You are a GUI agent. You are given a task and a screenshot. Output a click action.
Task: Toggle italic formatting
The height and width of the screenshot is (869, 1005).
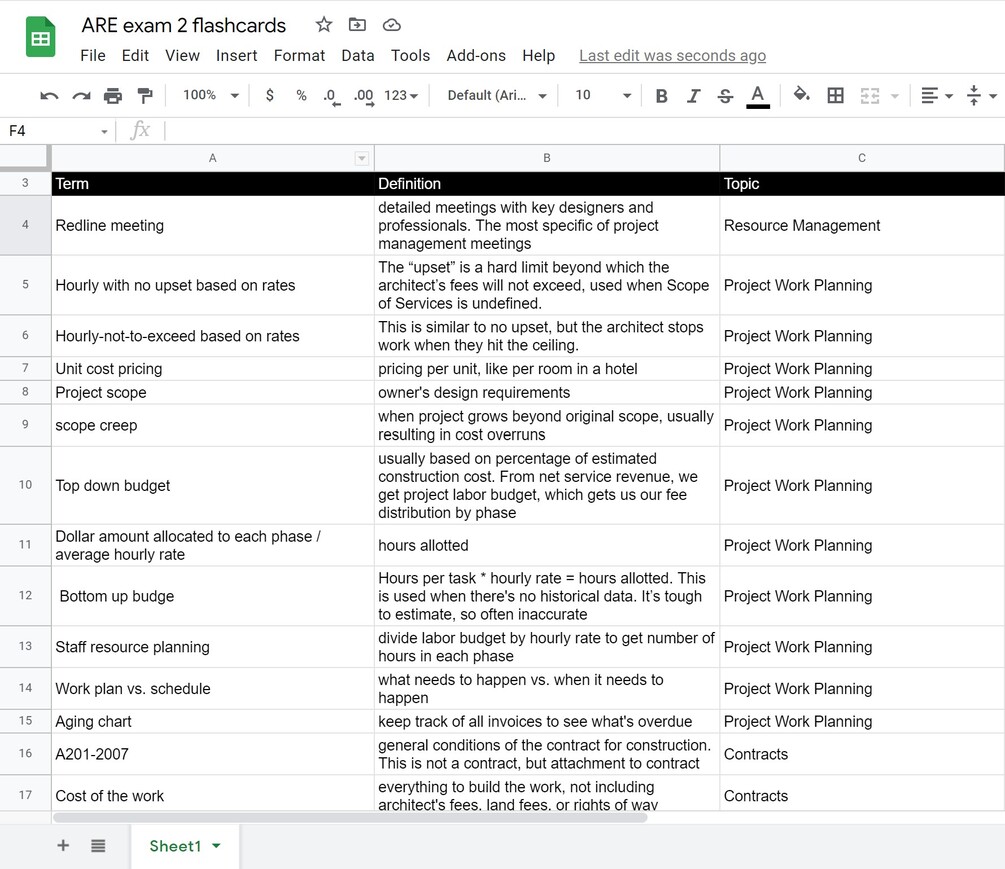693,95
